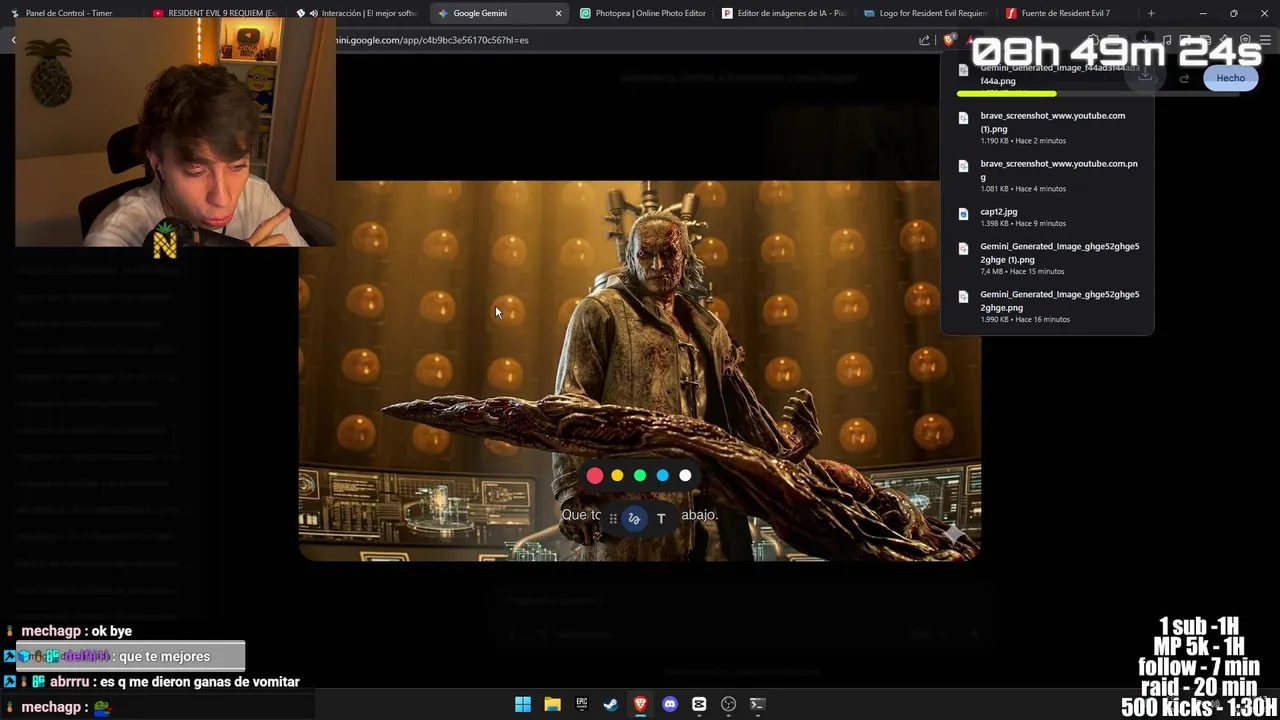The height and width of the screenshot is (720, 1280).
Task: Click the dotted drag handle of the annotation toolbar
Action: (613, 518)
